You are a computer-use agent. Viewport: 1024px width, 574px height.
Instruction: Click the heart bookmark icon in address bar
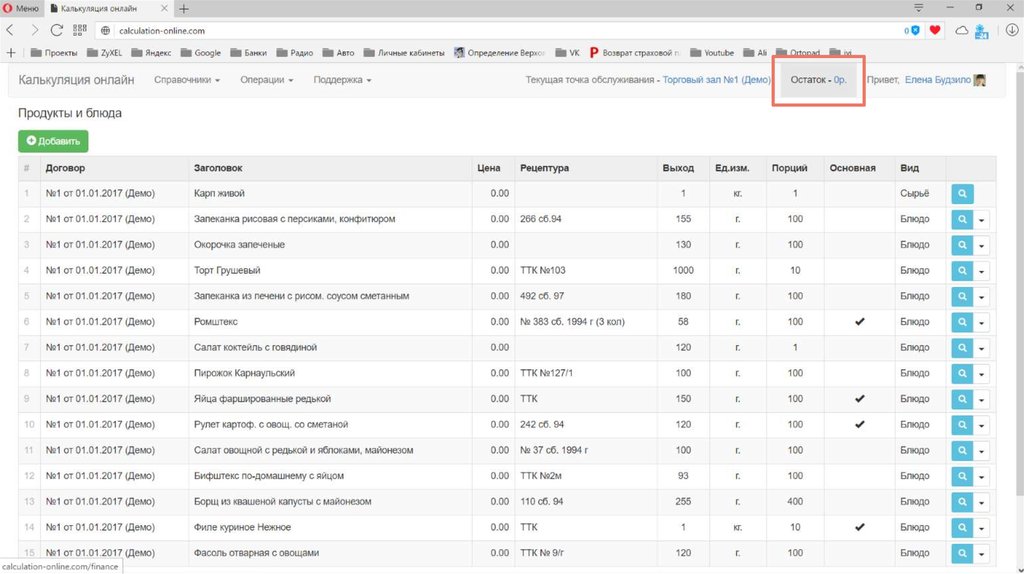[x=935, y=31]
